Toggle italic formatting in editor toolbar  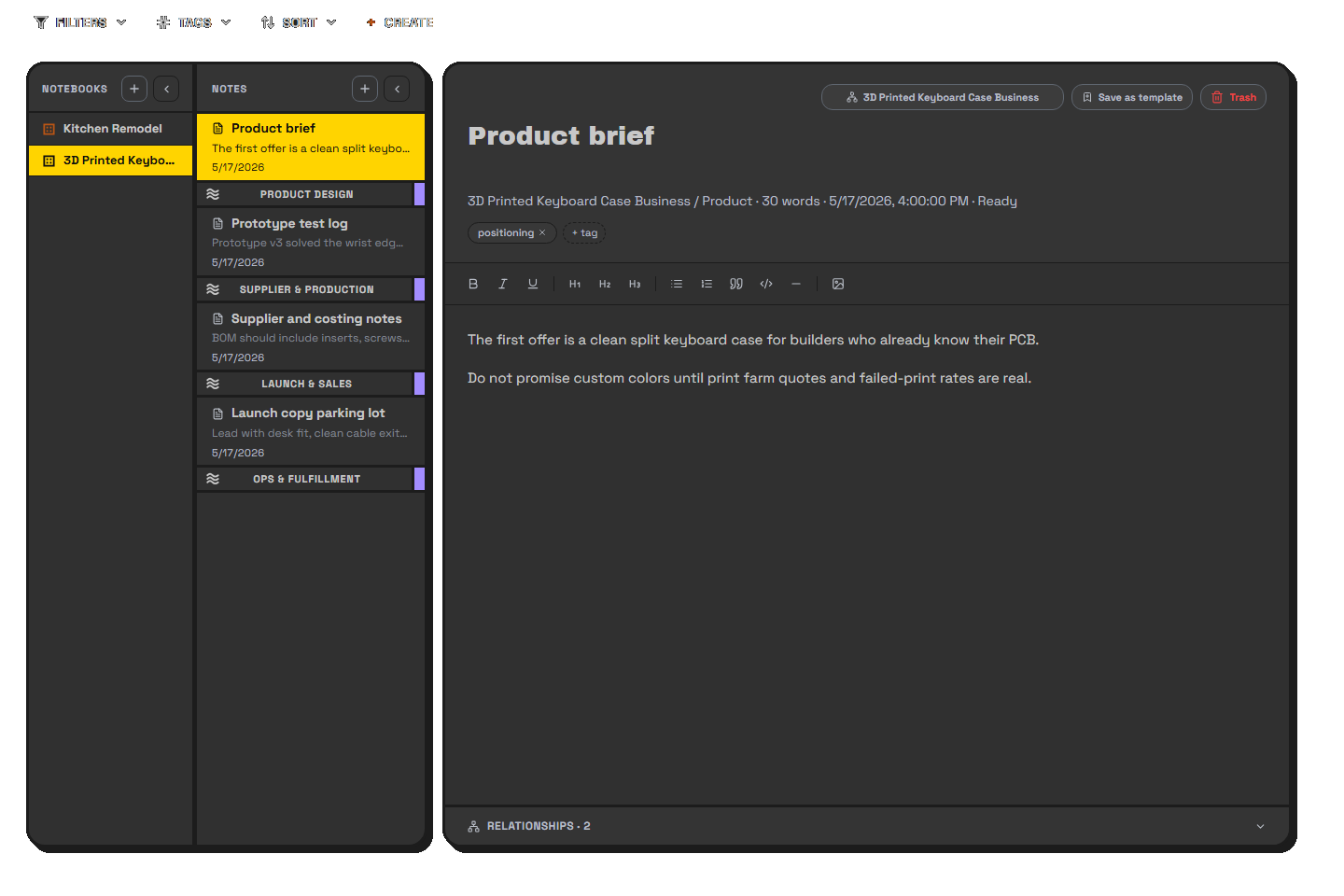point(503,284)
